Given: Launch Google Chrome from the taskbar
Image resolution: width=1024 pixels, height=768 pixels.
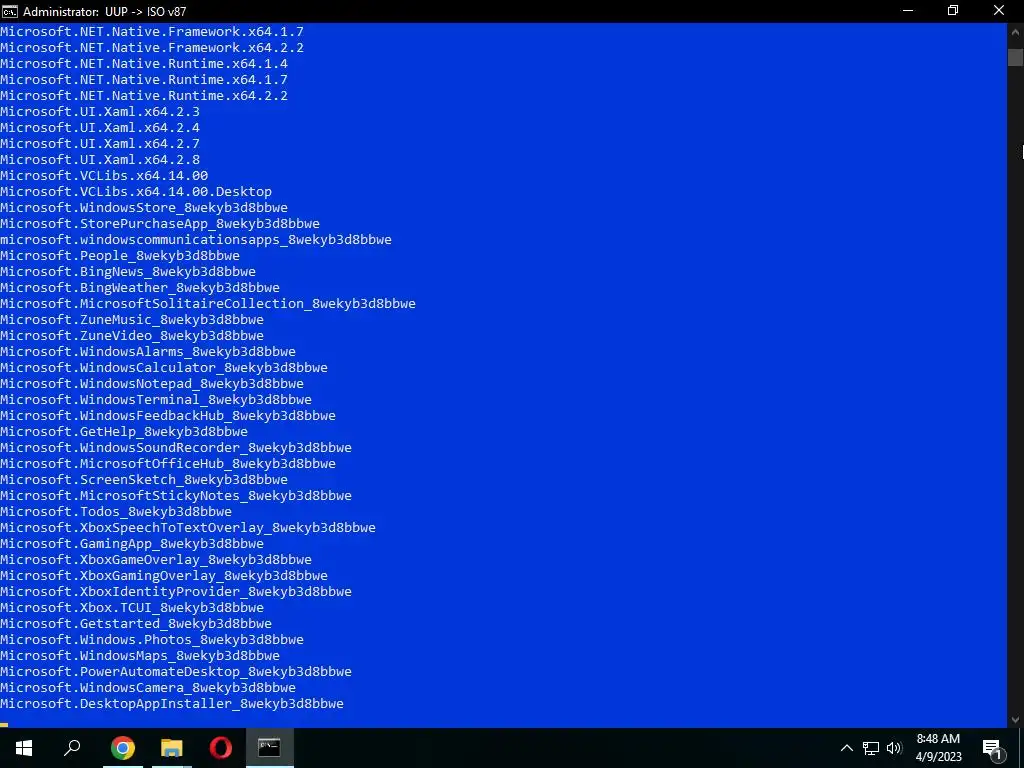Looking at the screenshot, I should [x=122, y=748].
